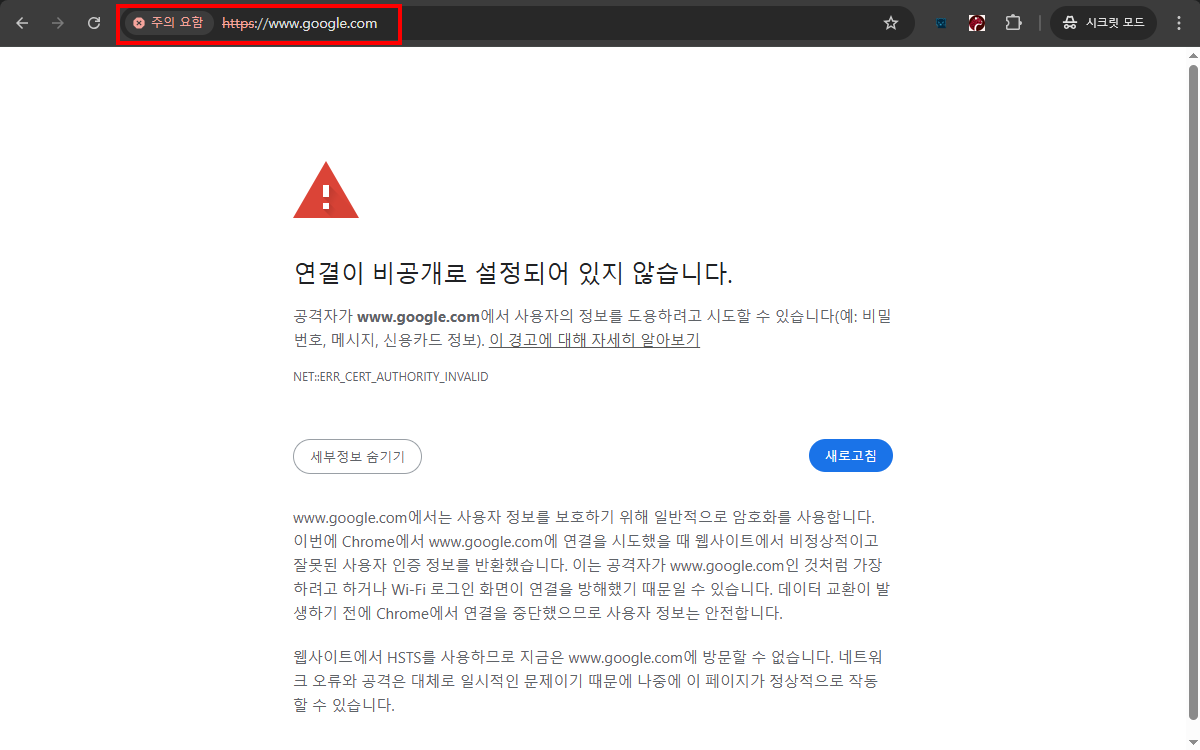Go back to the previous page

coord(22,23)
